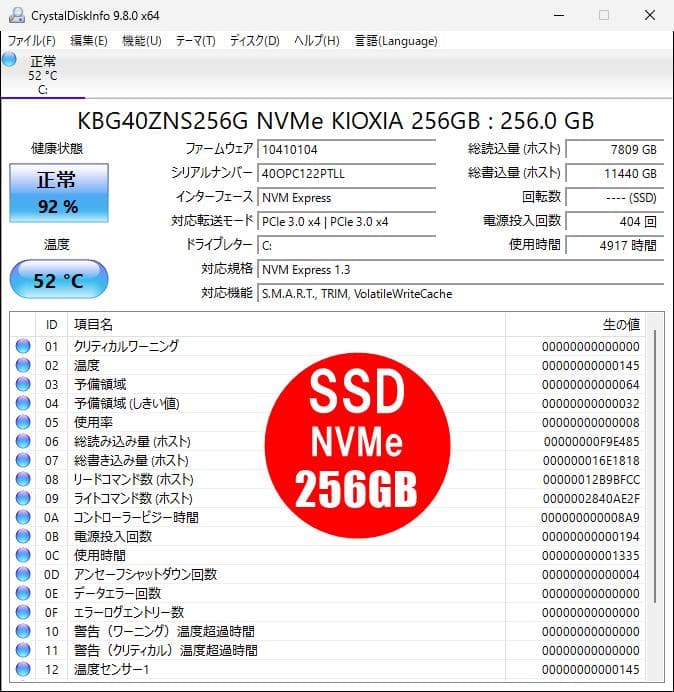Screen dimensions: 674x692
Task: Click status orb for row 03 予備領域
Action: [23, 384]
